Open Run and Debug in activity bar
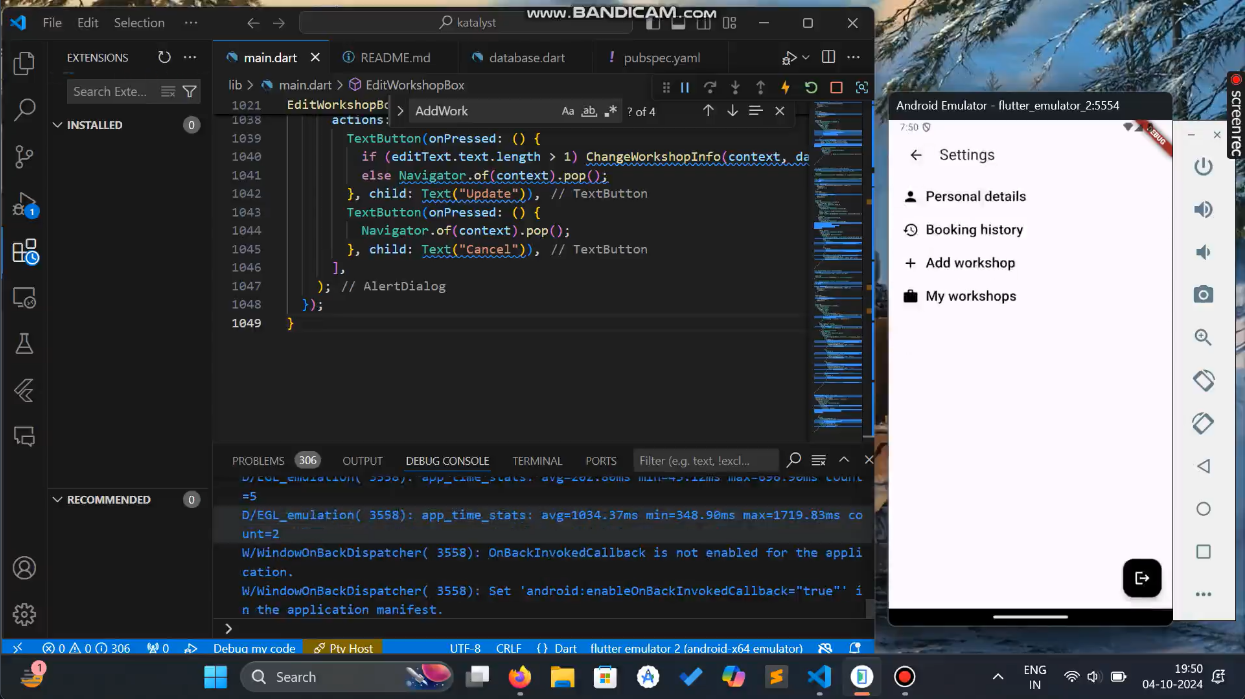The image size is (1245, 699). tap(24, 204)
